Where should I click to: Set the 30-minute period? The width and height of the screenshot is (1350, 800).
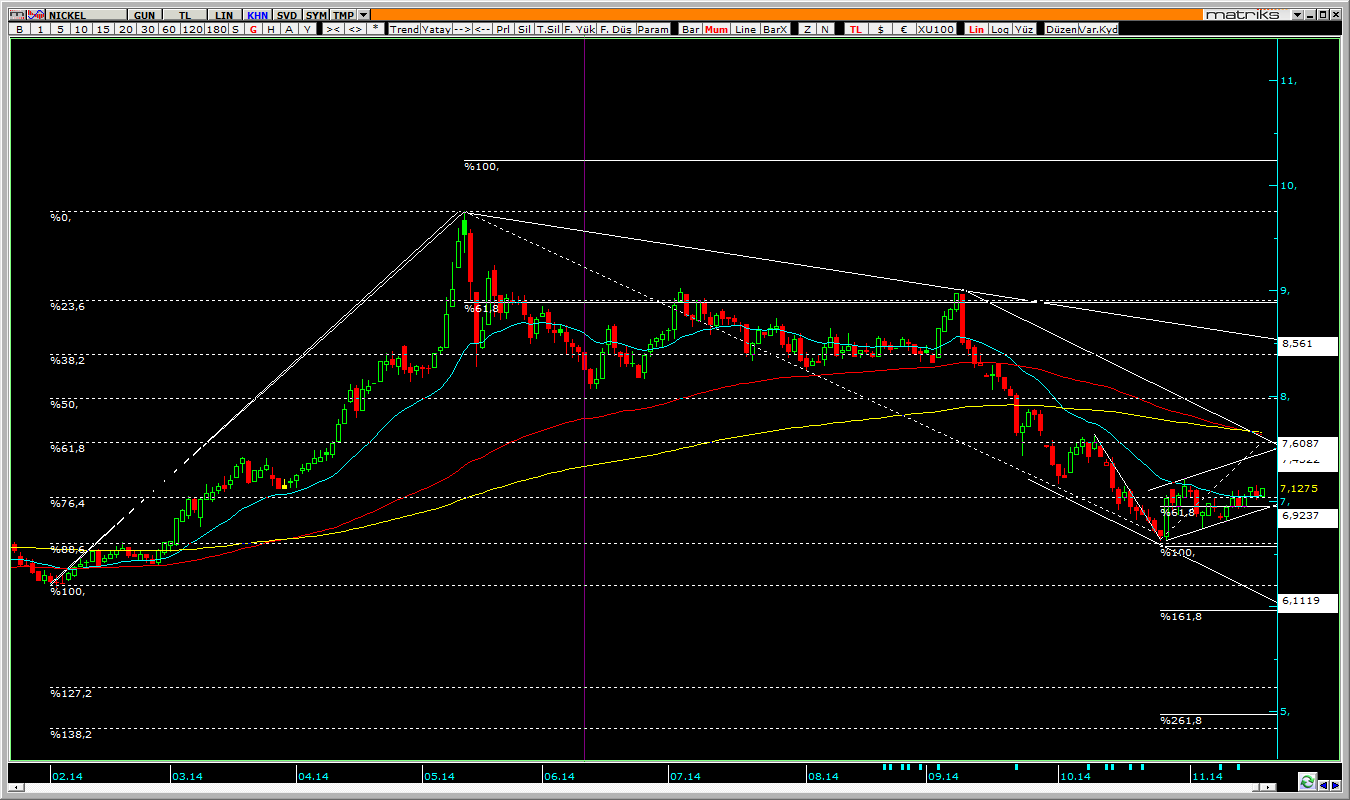pyautogui.click(x=147, y=29)
